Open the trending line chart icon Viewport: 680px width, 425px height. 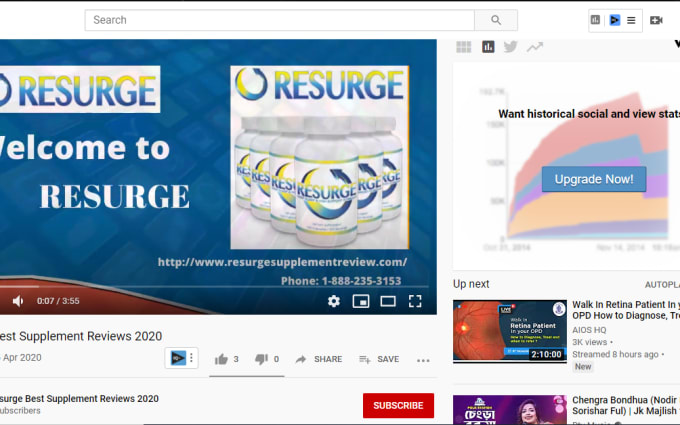click(x=535, y=47)
